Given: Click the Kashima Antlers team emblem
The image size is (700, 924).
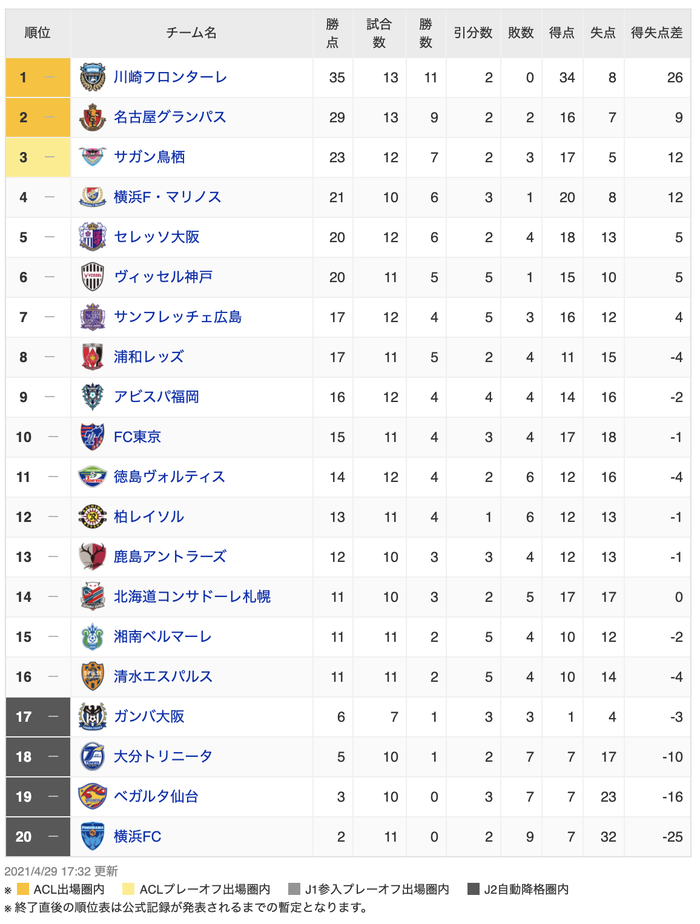Looking at the screenshot, I should [x=92, y=557].
